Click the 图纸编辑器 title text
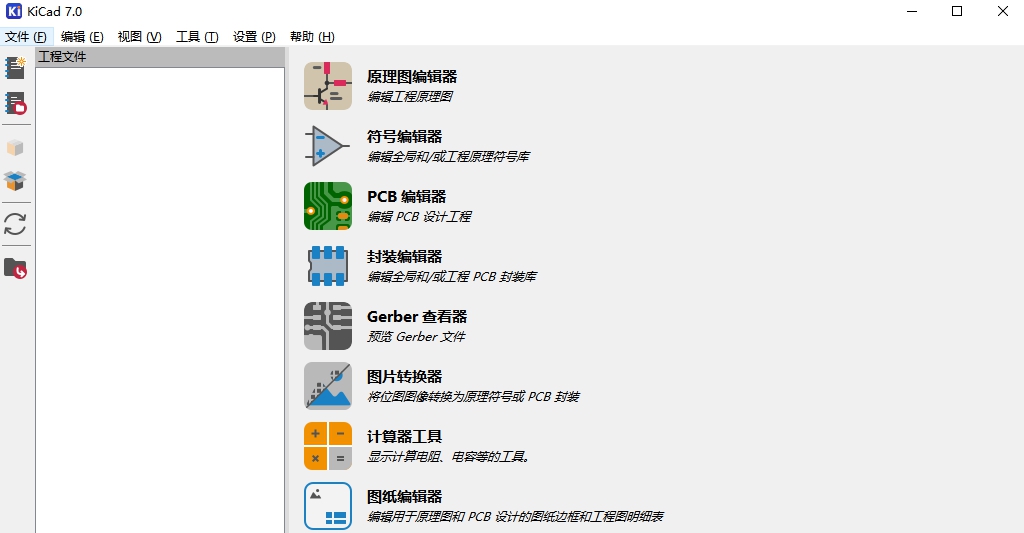 [404, 497]
